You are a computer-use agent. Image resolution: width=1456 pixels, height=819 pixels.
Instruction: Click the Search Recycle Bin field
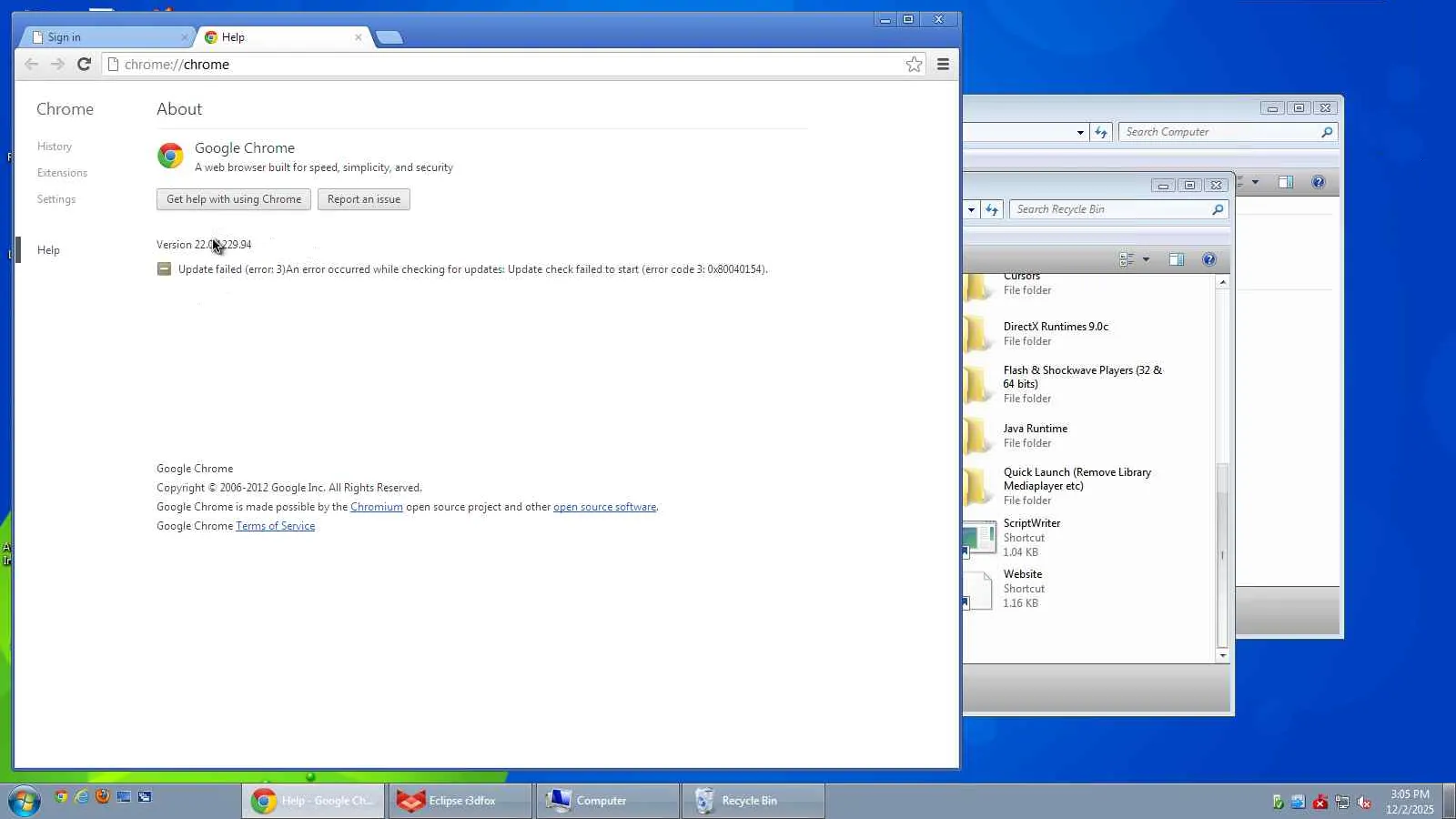coord(1118,209)
